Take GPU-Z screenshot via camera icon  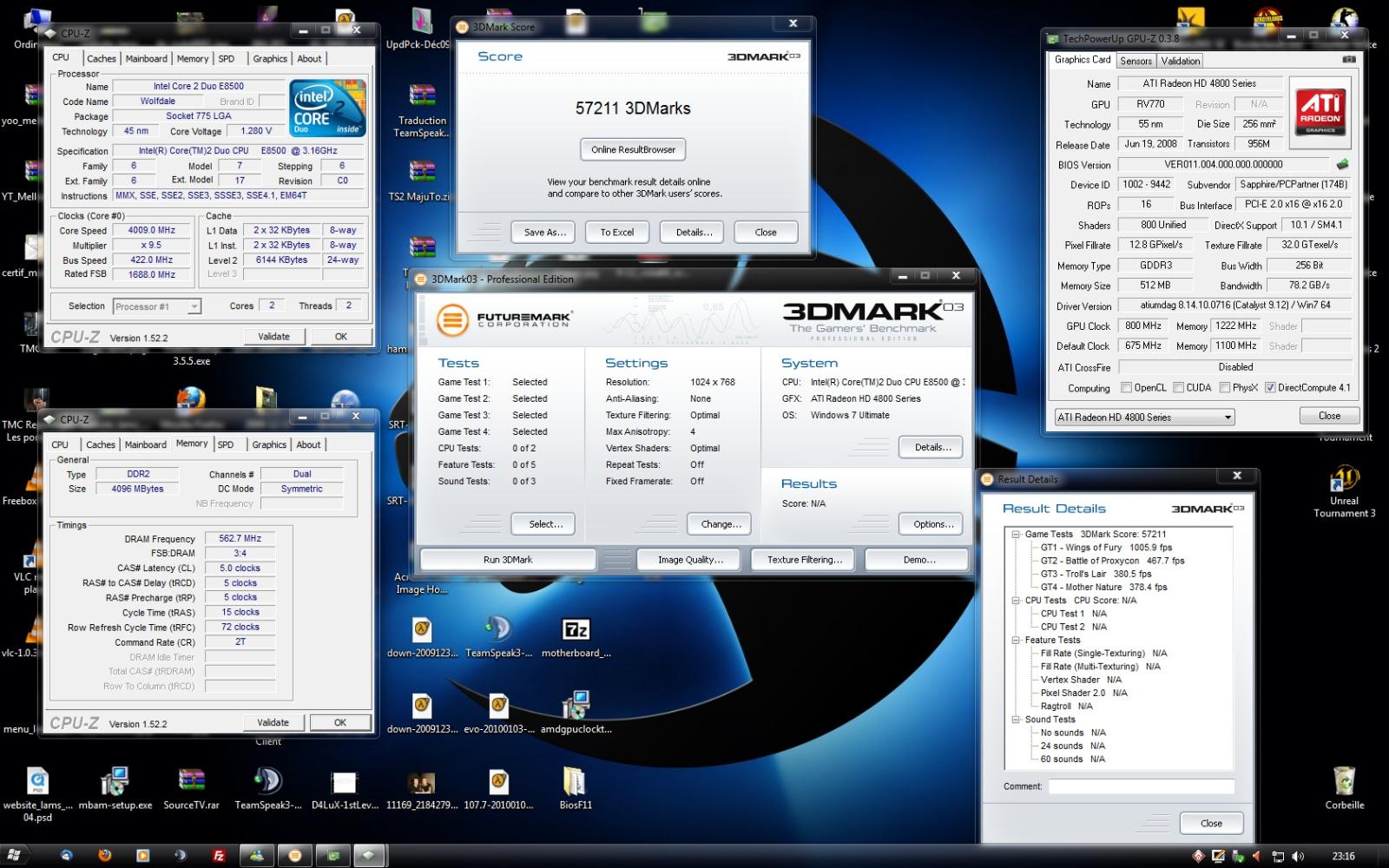click(x=1349, y=59)
